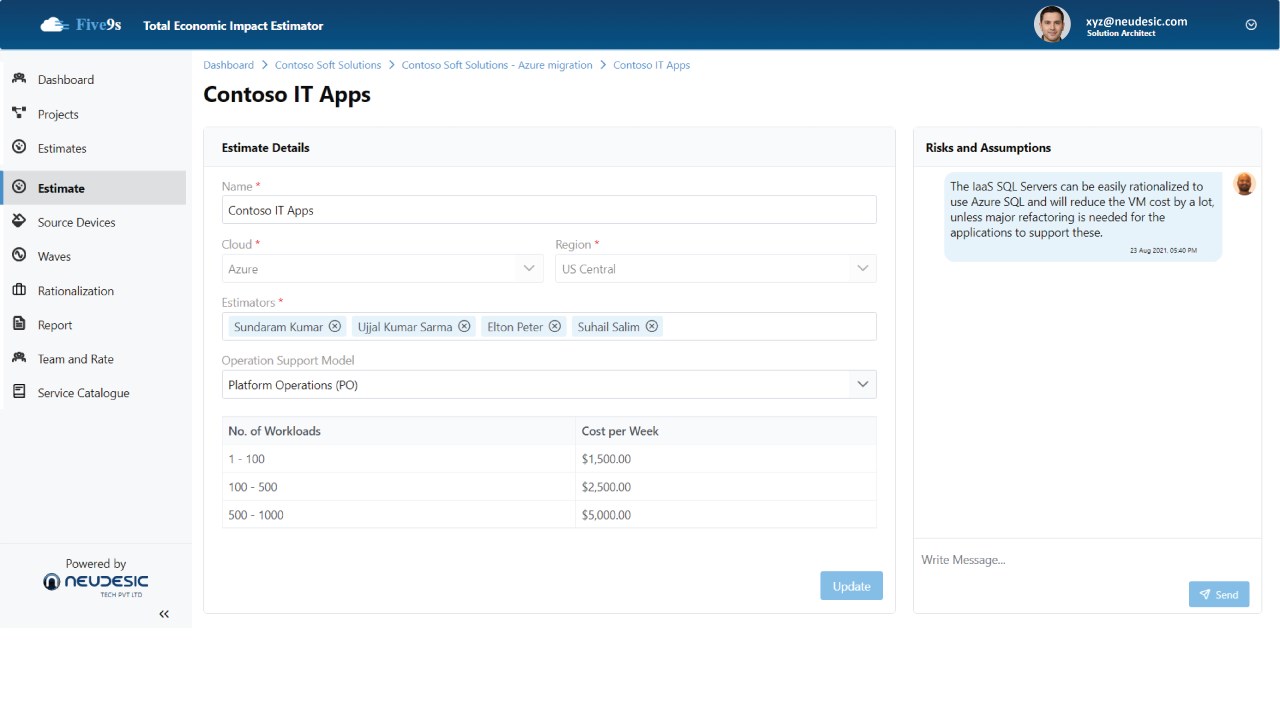The width and height of the screenshot is (1280, 720).
Task: Click the Estimate sidebar icon
Action: pyautogui.click(x=19, y=187)
